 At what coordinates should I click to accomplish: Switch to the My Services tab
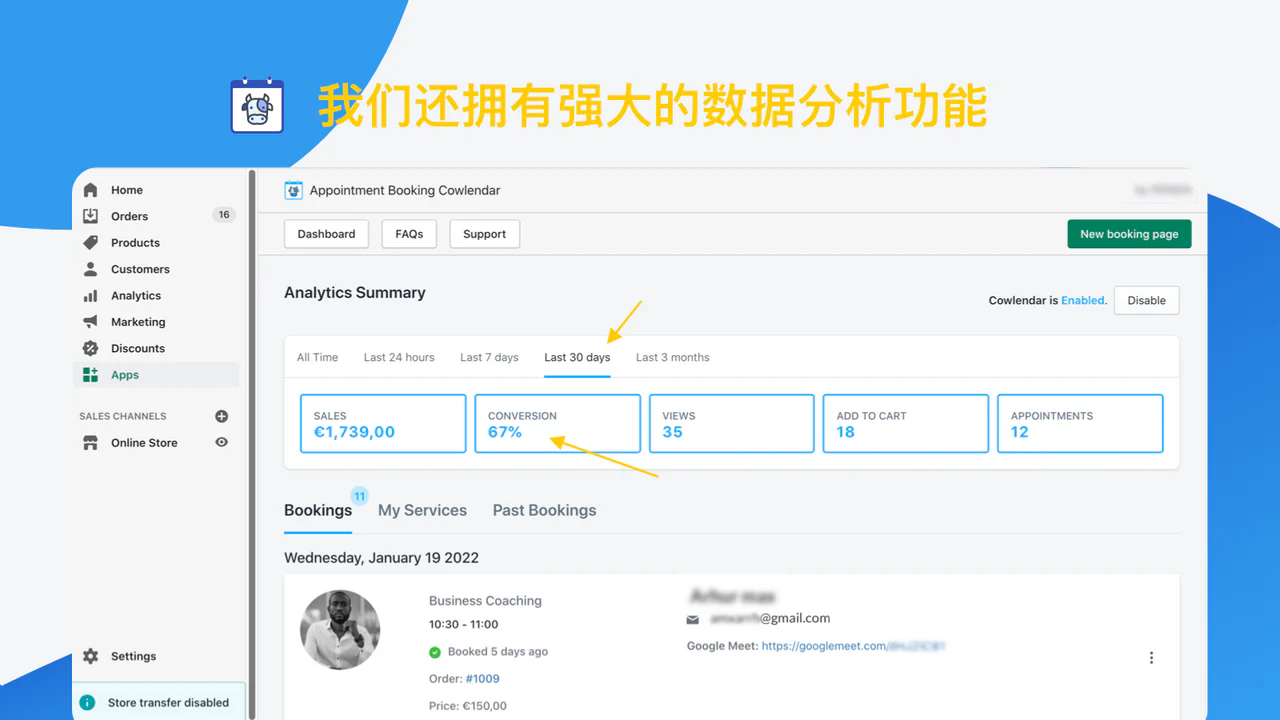tap(422, 510)
